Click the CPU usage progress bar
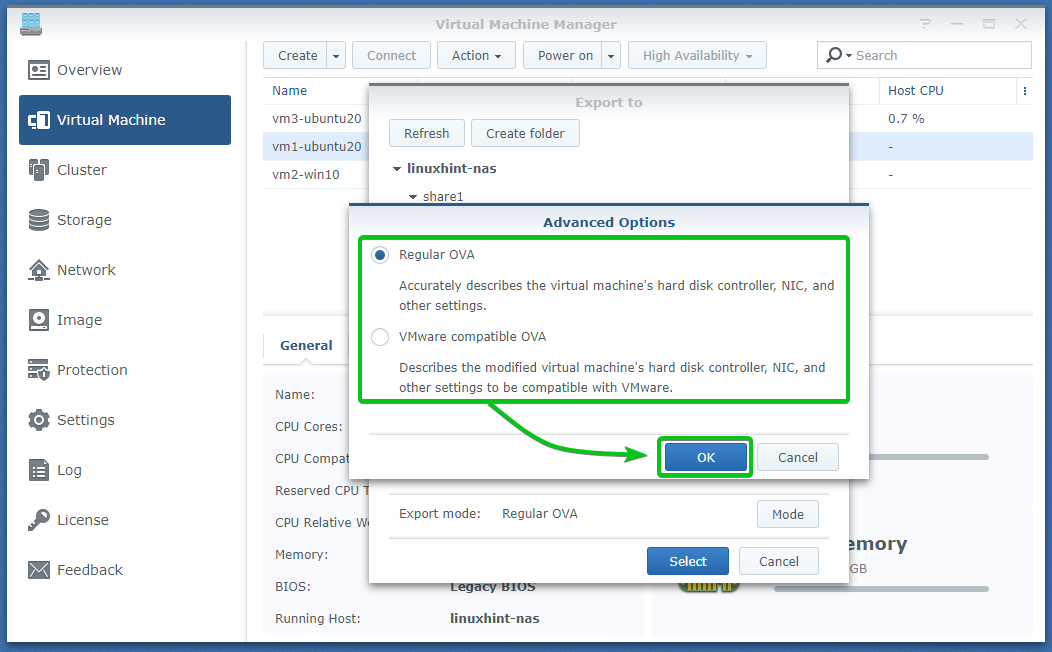The height and width of the screenshot is (652, 1052). [x=929, y=457]
